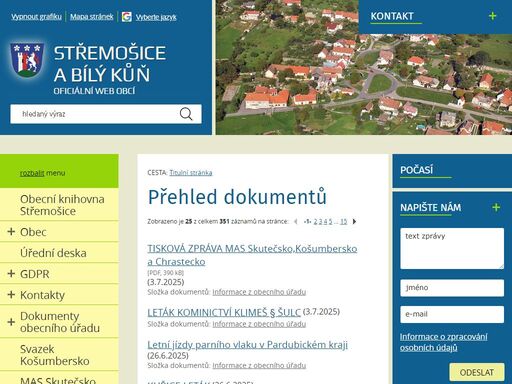Expand the GDPR submenu plus
Screen dimensions: 512x384
pos(11,273)
